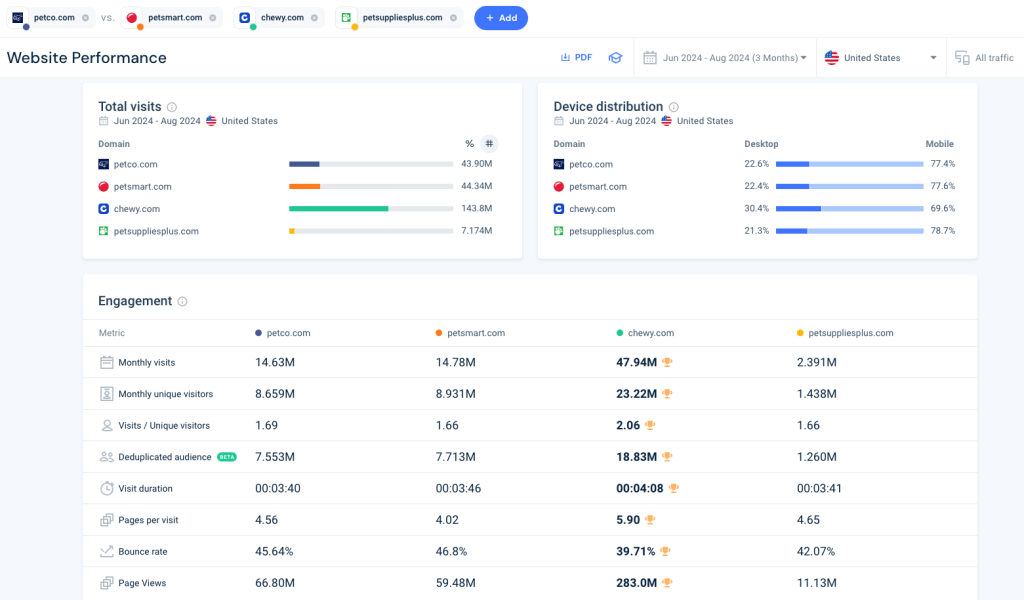Open the United States country dropdown
The width and height of the screenshot is (1024, 600).
pyautogui.click(x=881, y=57)
